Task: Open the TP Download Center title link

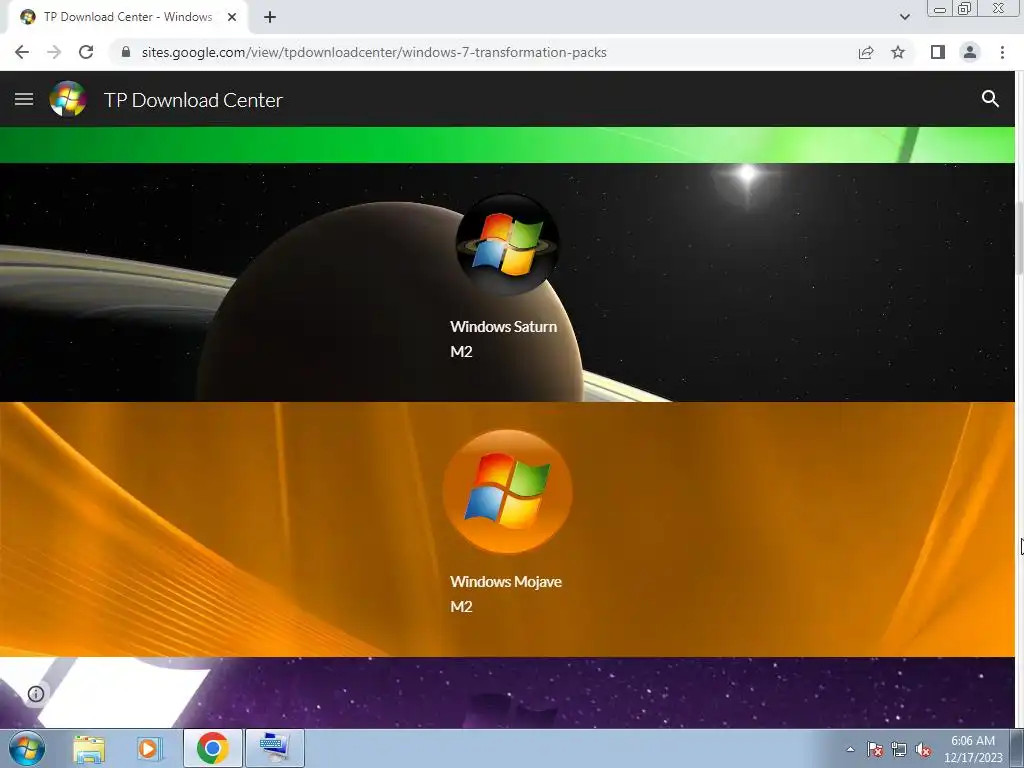Action: 193,100
